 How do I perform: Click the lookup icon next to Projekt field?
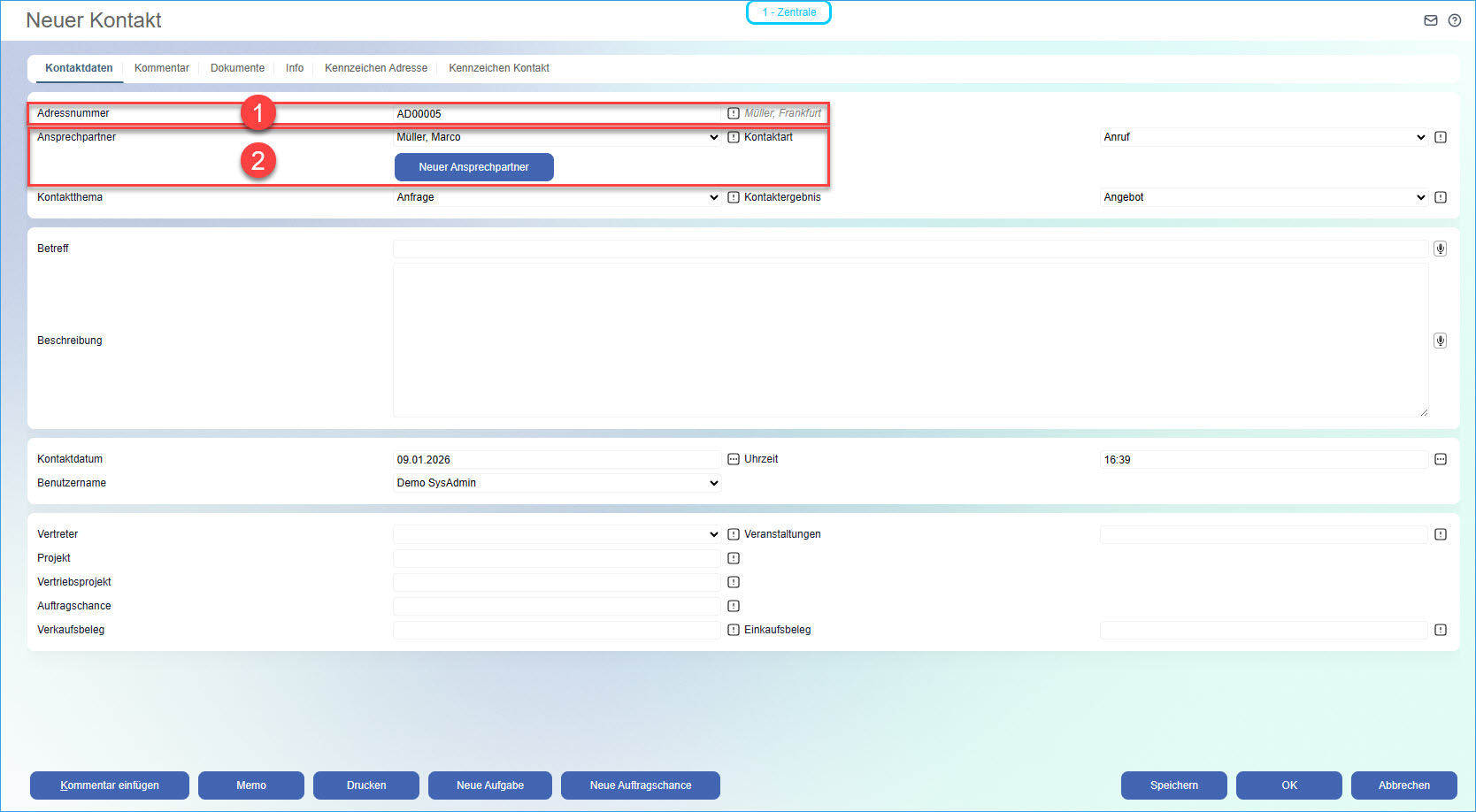(x=734, y=558)
